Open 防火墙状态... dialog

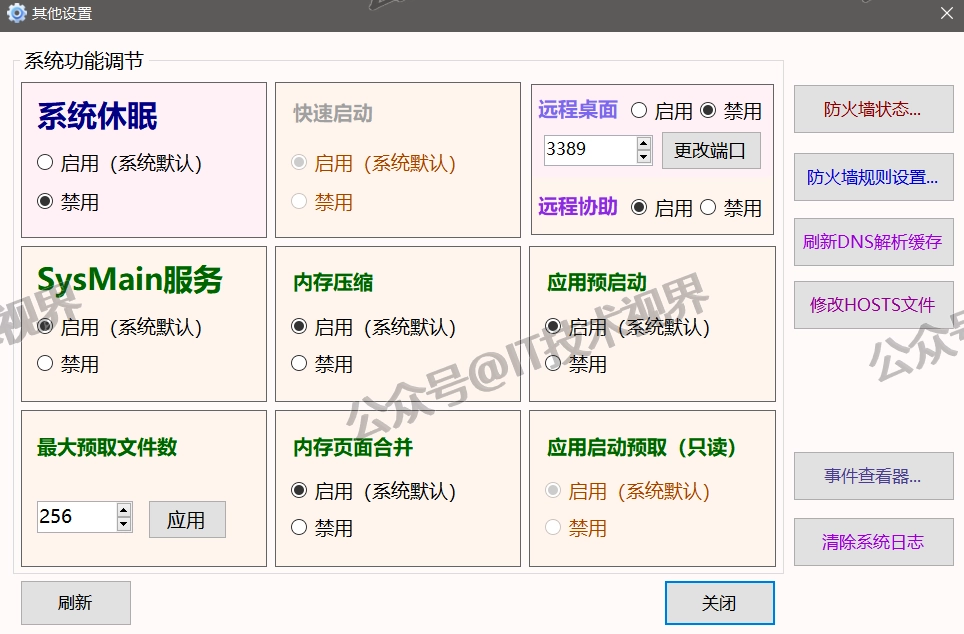(874, 109)
